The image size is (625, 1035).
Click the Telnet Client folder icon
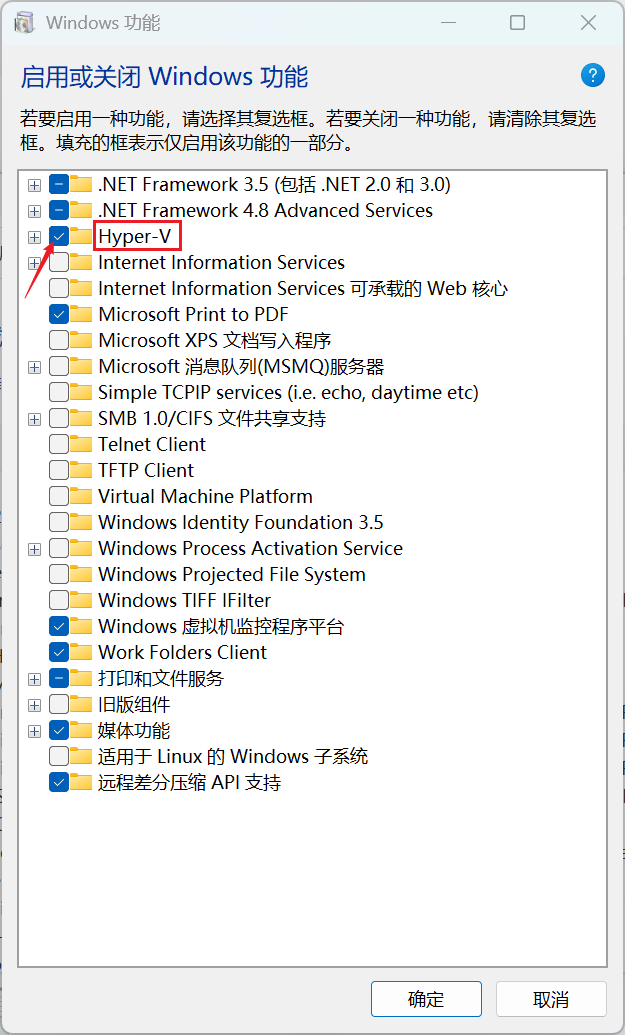pyautogui.click(x=81, y=444)
